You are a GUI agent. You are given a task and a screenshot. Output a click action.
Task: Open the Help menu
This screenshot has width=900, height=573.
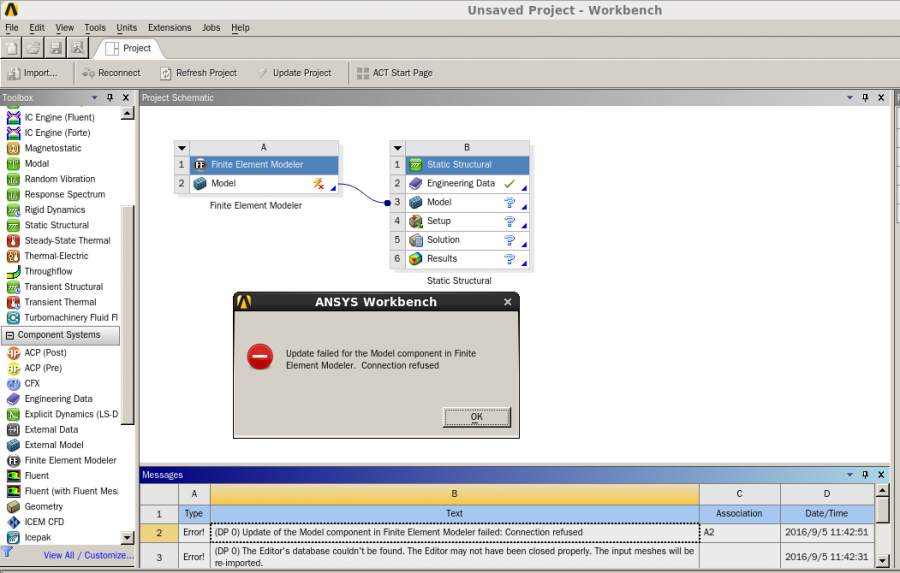[240, 28]
